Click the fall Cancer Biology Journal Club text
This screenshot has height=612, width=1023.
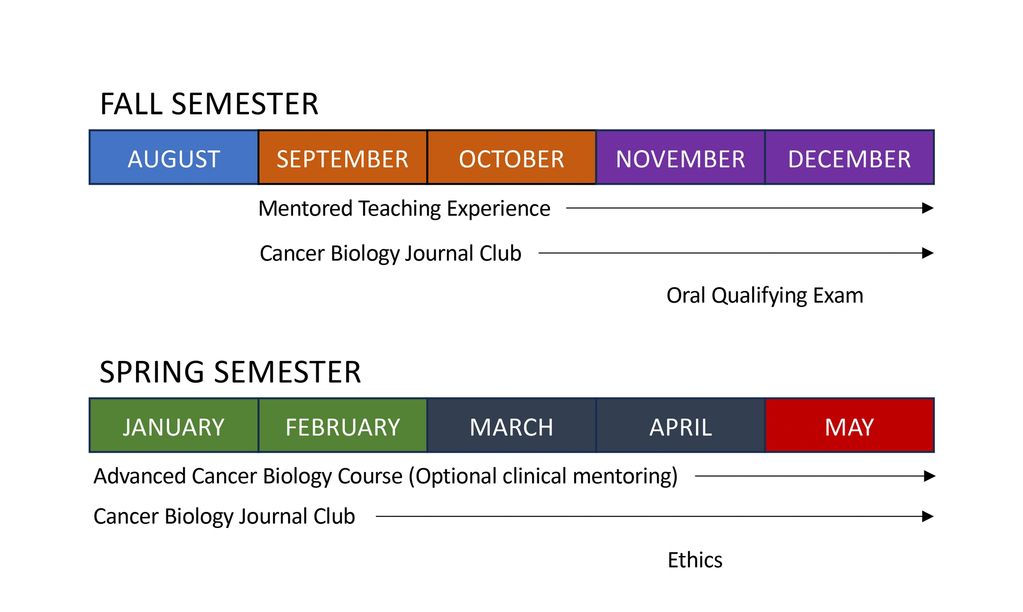390,254
